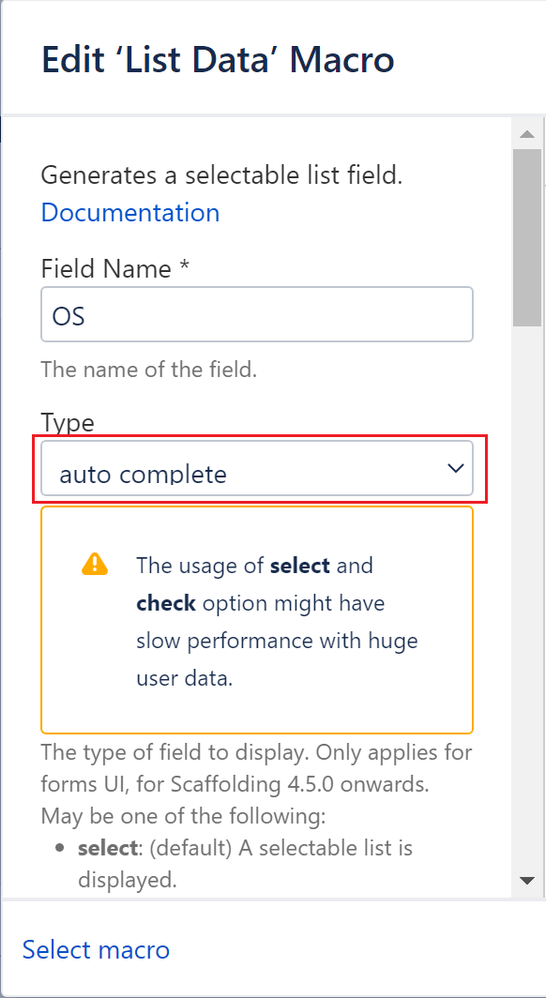Click the chevron arrow on Type dropdown
Screen dimensions: 546x998
[x=455, y=468]
